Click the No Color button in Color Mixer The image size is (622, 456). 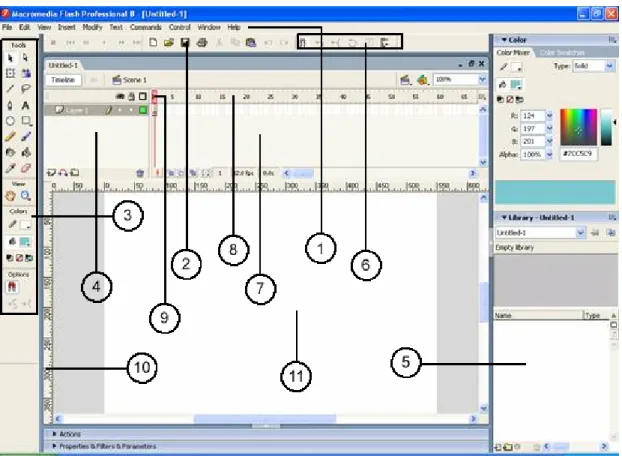coord(510,100)
